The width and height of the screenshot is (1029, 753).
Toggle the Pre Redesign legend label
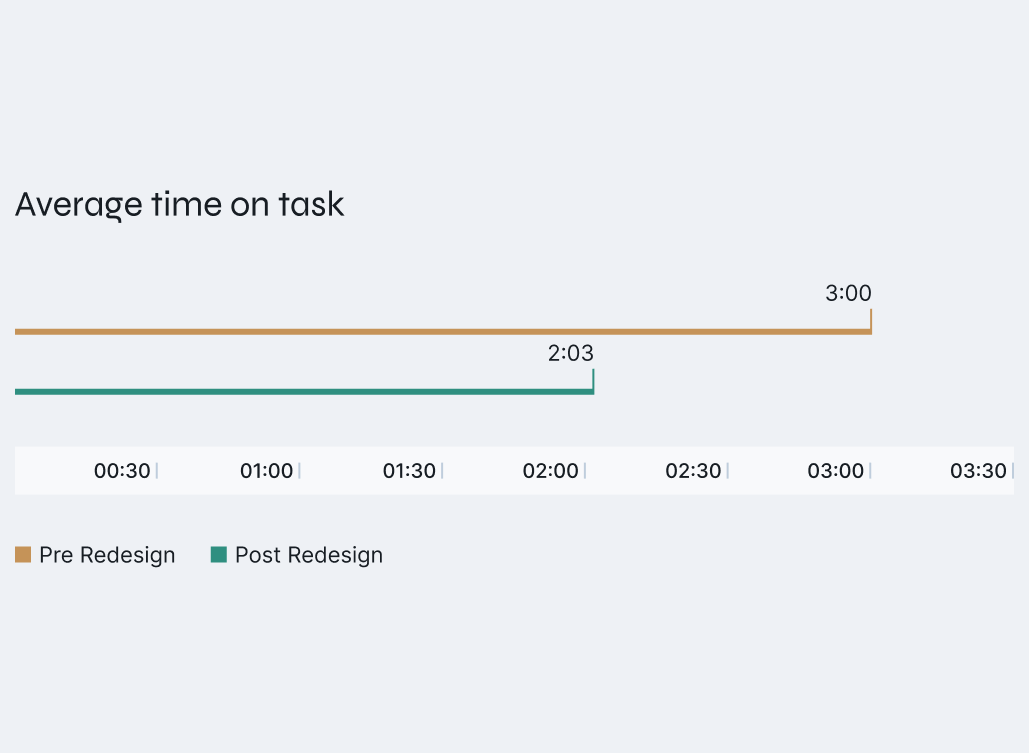click(107, 555)
